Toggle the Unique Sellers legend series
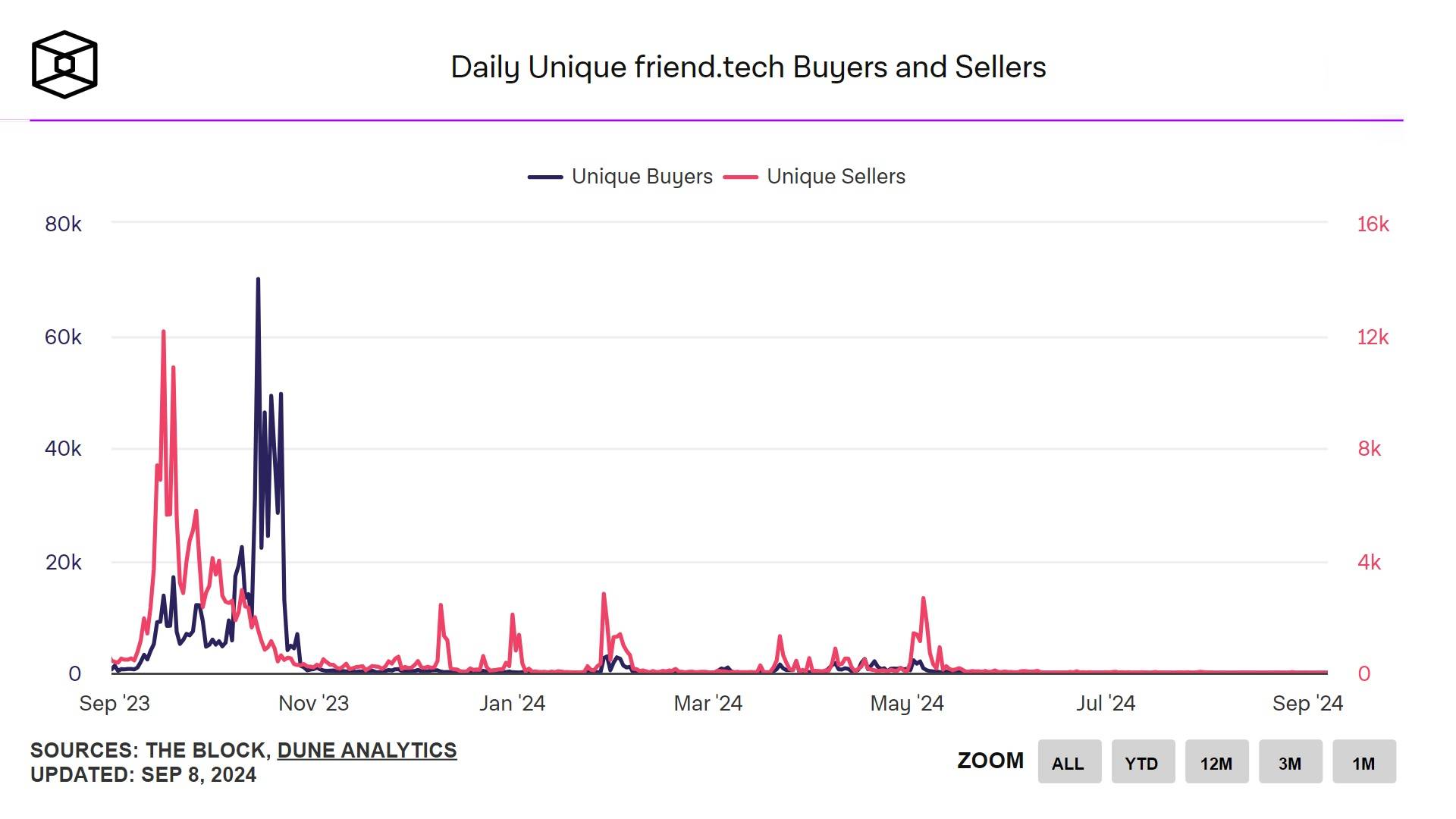Viewport: 1456px width, 819px height. point(814,177)
